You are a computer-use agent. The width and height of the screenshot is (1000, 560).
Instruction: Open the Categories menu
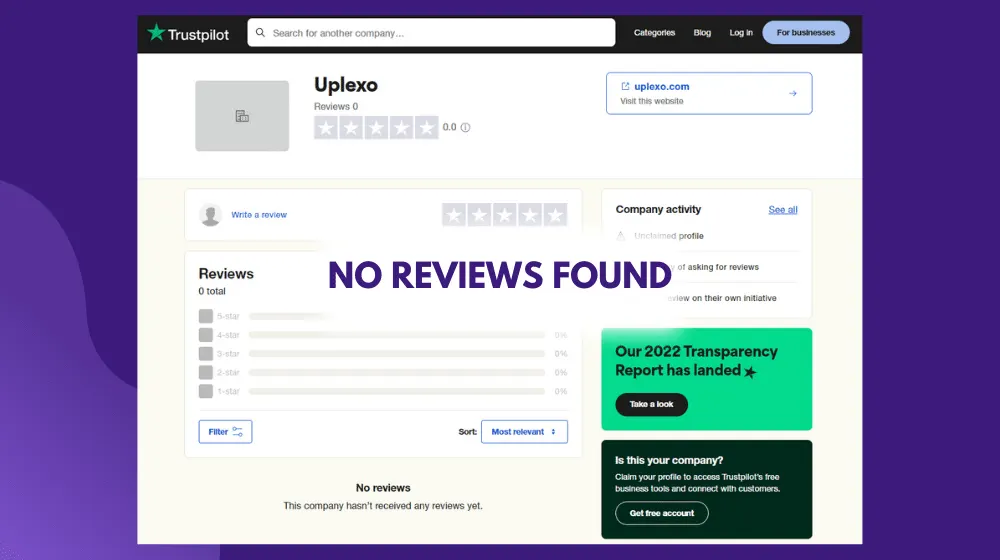click(x=654, y=33)
